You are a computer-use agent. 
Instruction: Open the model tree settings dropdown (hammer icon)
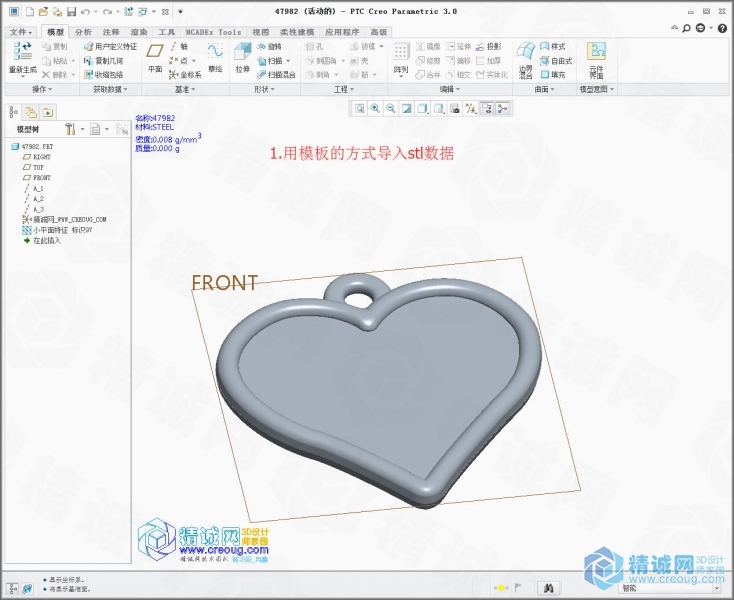(74, 129)
